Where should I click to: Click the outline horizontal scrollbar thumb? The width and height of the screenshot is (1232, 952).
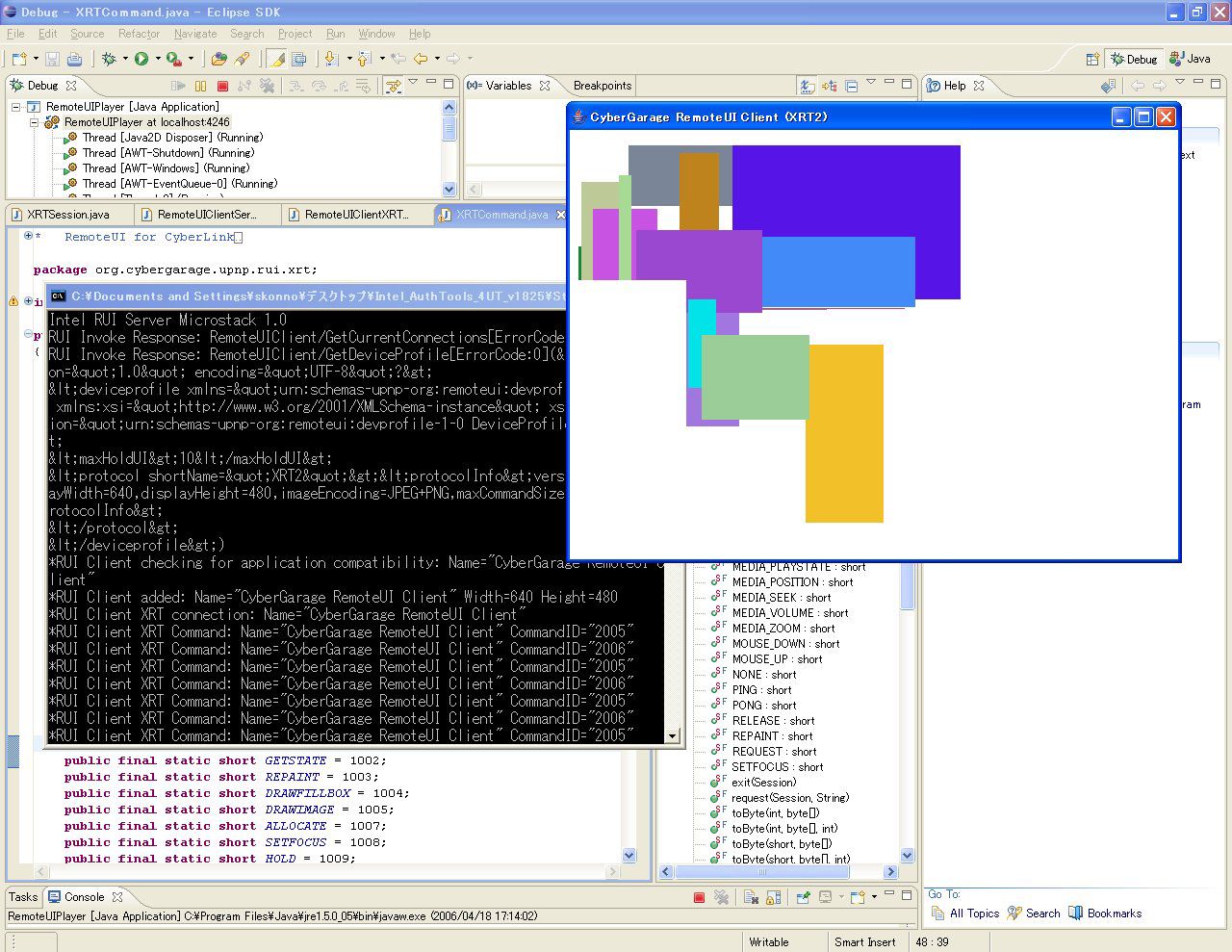[762, 872]
